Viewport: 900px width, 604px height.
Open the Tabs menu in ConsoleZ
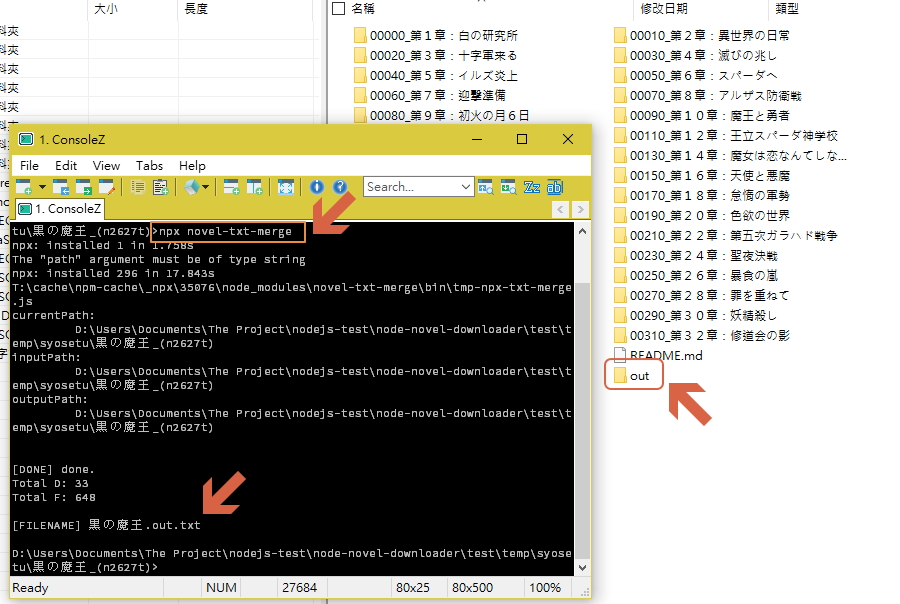[149, 166]
